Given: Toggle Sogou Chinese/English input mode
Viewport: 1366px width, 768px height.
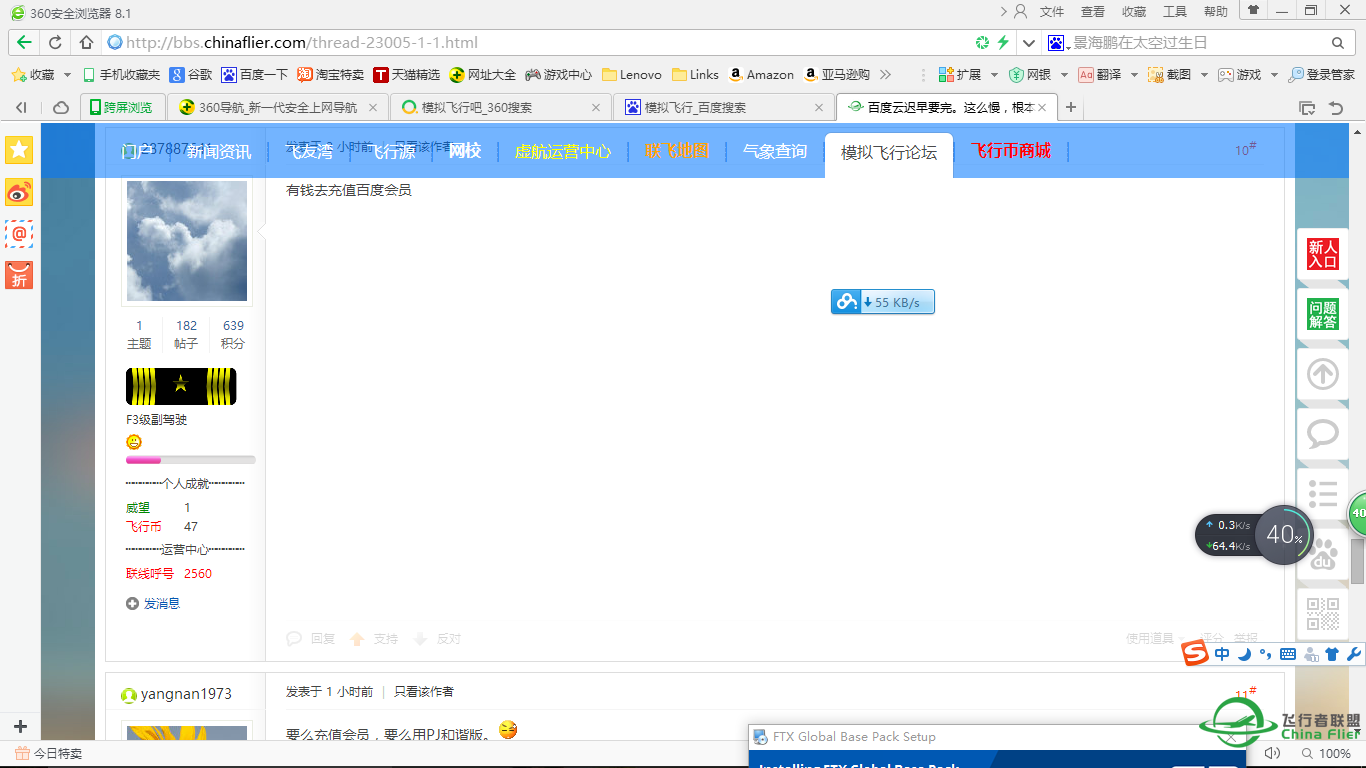Looking at the screenshot, I should click(x=1222, y=654).
